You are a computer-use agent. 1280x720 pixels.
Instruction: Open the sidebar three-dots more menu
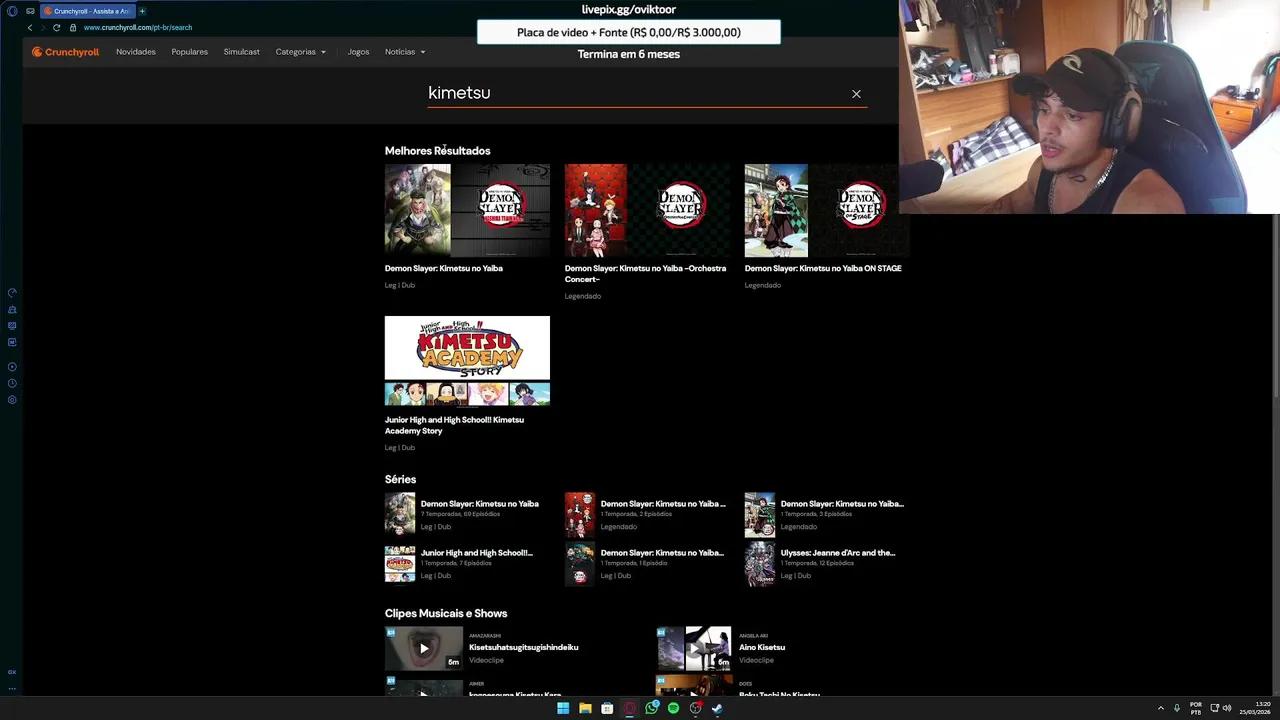[12, 688]
